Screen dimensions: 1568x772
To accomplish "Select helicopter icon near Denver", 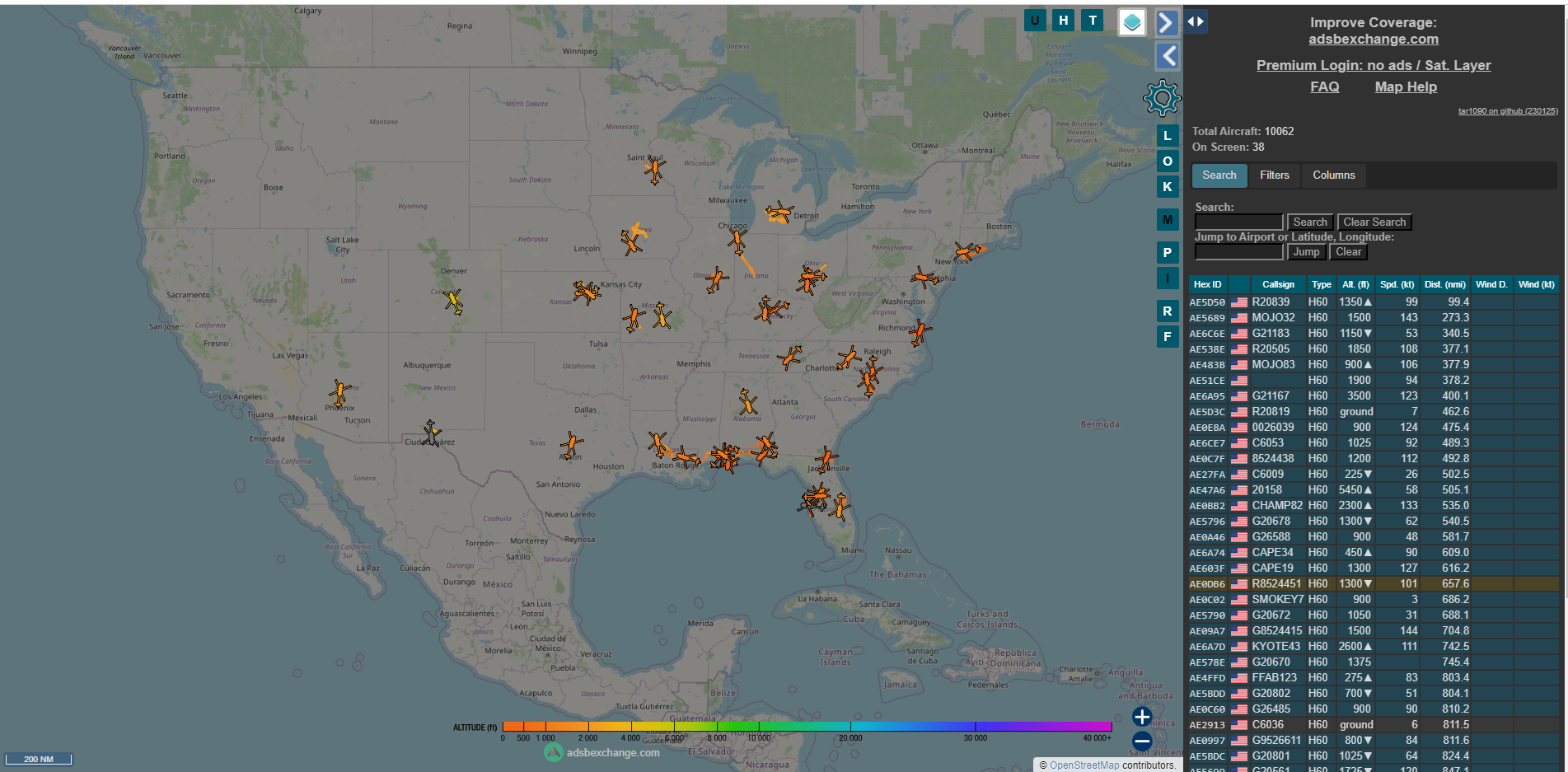I will point(453,302).
